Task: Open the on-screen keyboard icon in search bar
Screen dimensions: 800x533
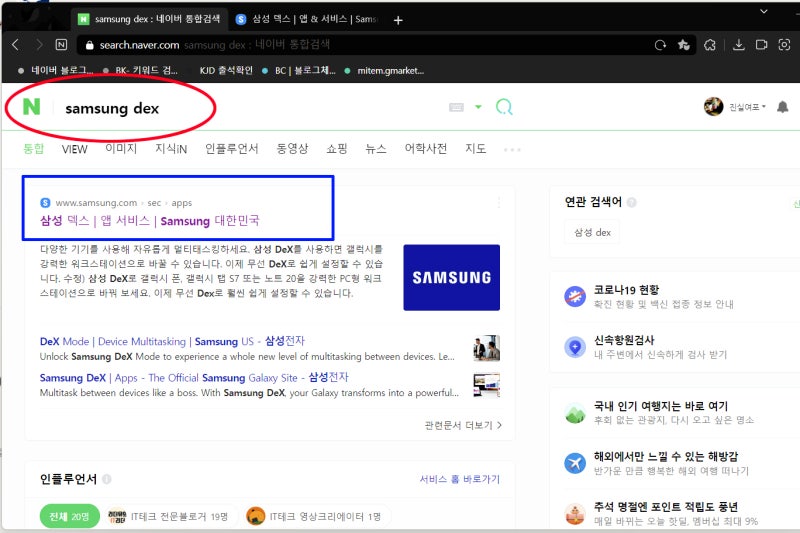Action: coord(456,107)
